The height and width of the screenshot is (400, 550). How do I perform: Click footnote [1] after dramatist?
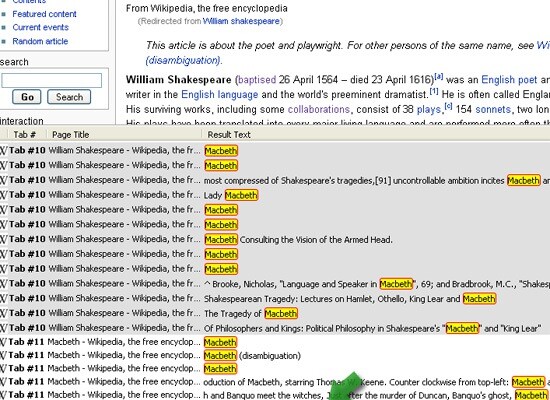[x=434, y=91]
